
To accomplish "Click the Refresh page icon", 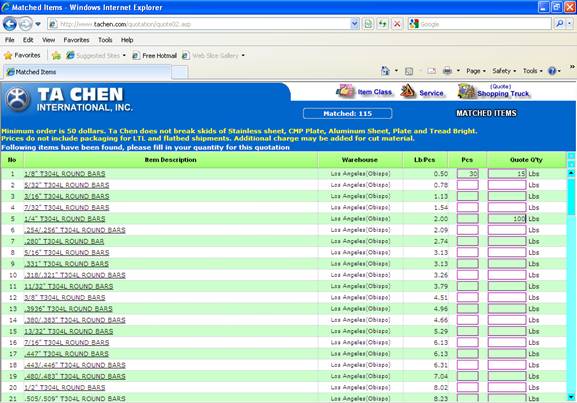I will click(x=383, y=24).
